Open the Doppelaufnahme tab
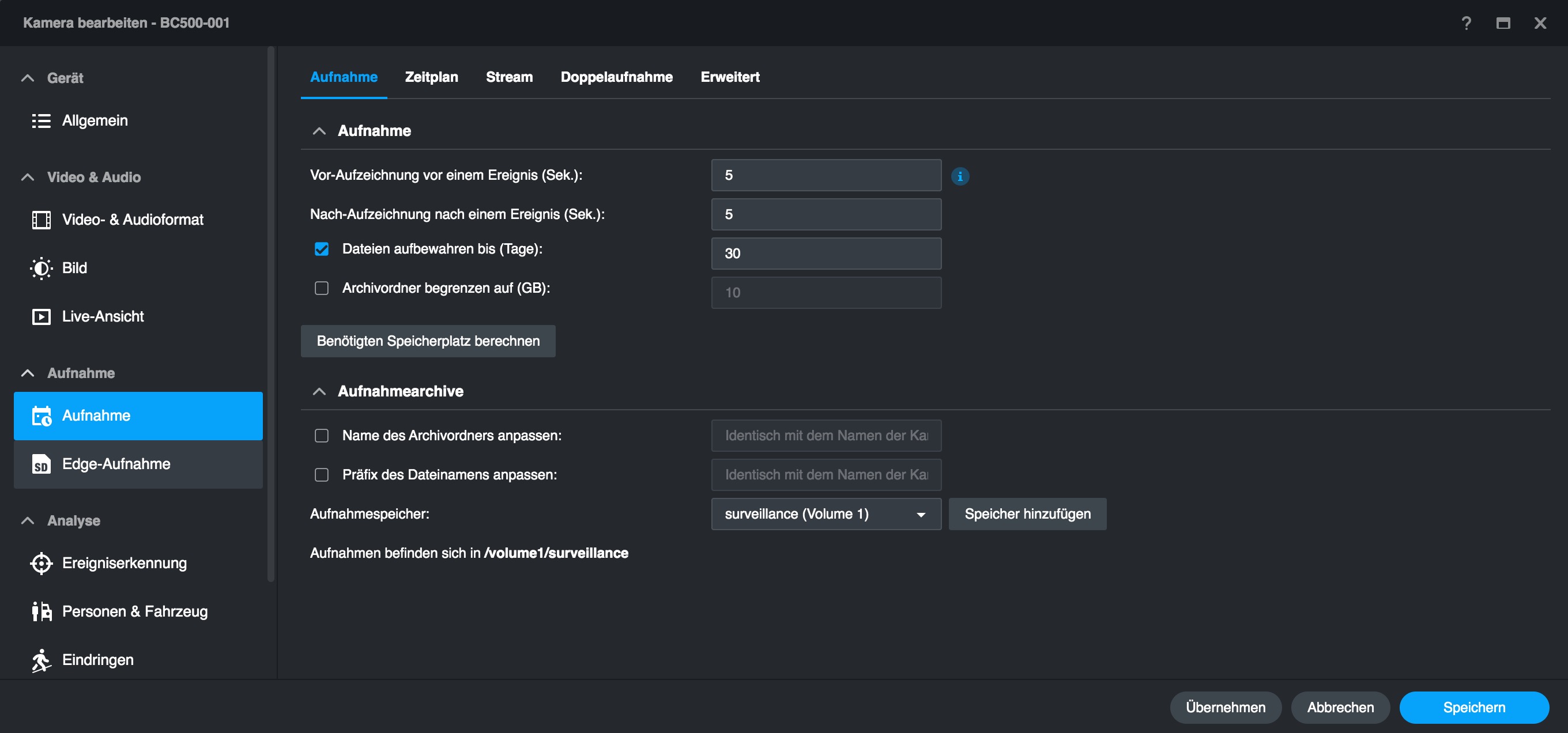The image size is (1568, 733). 616,77
